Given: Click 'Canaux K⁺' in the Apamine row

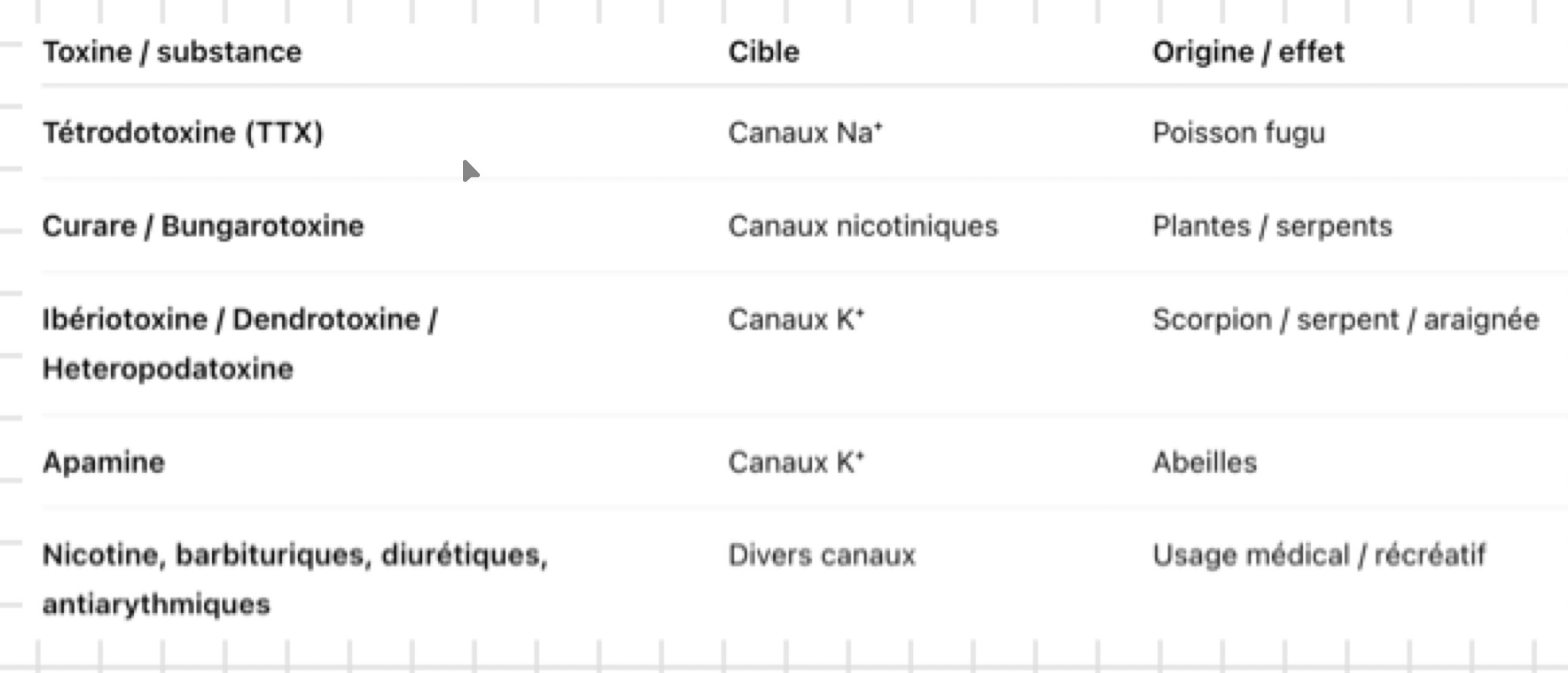Looking at the screenshot, I should (x=796, y=463).
